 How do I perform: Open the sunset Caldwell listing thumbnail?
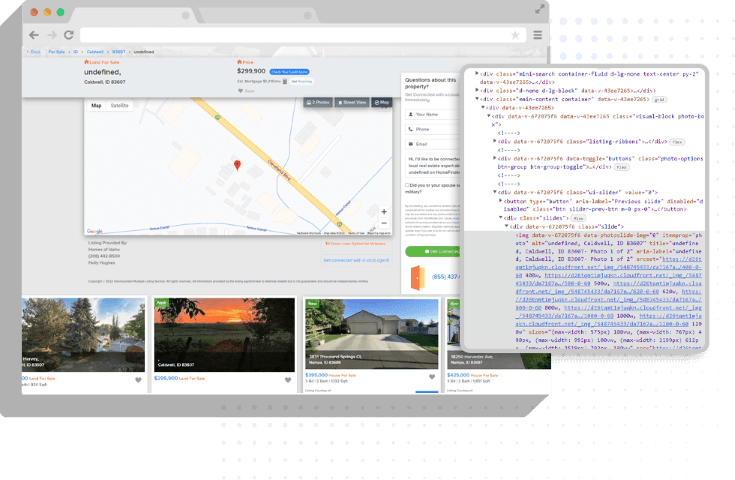pos(225,335)
